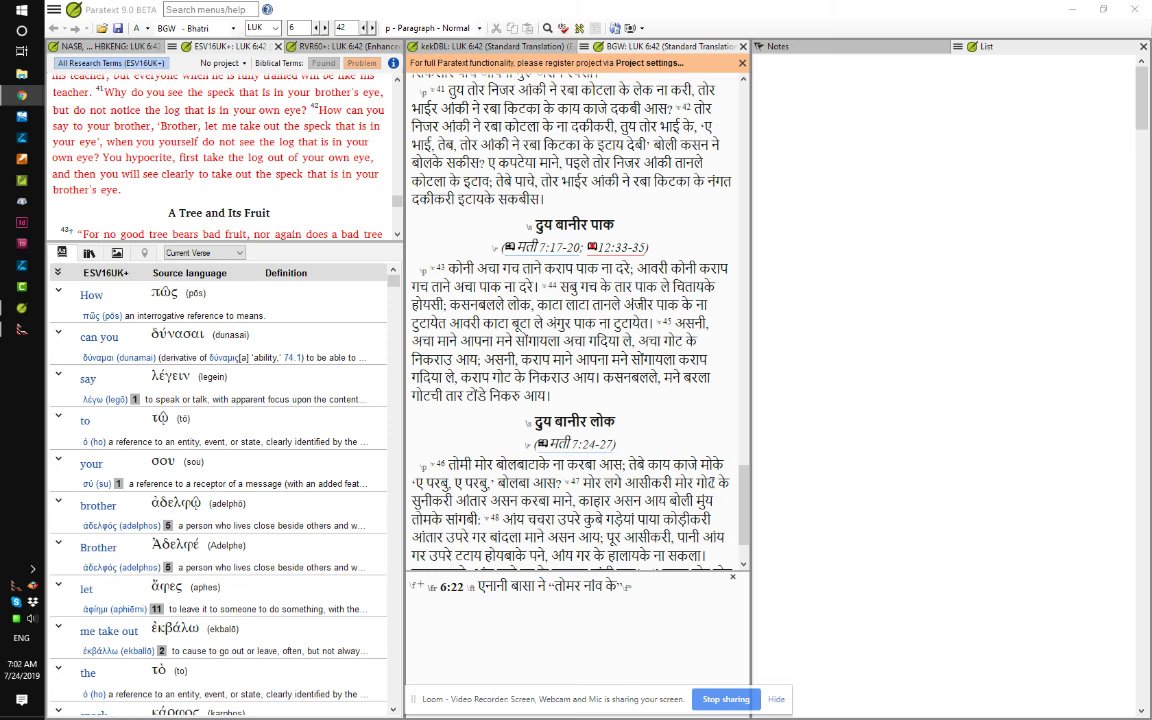
Task: Click the green tools icon in toolbar
Action: (579, 29)
